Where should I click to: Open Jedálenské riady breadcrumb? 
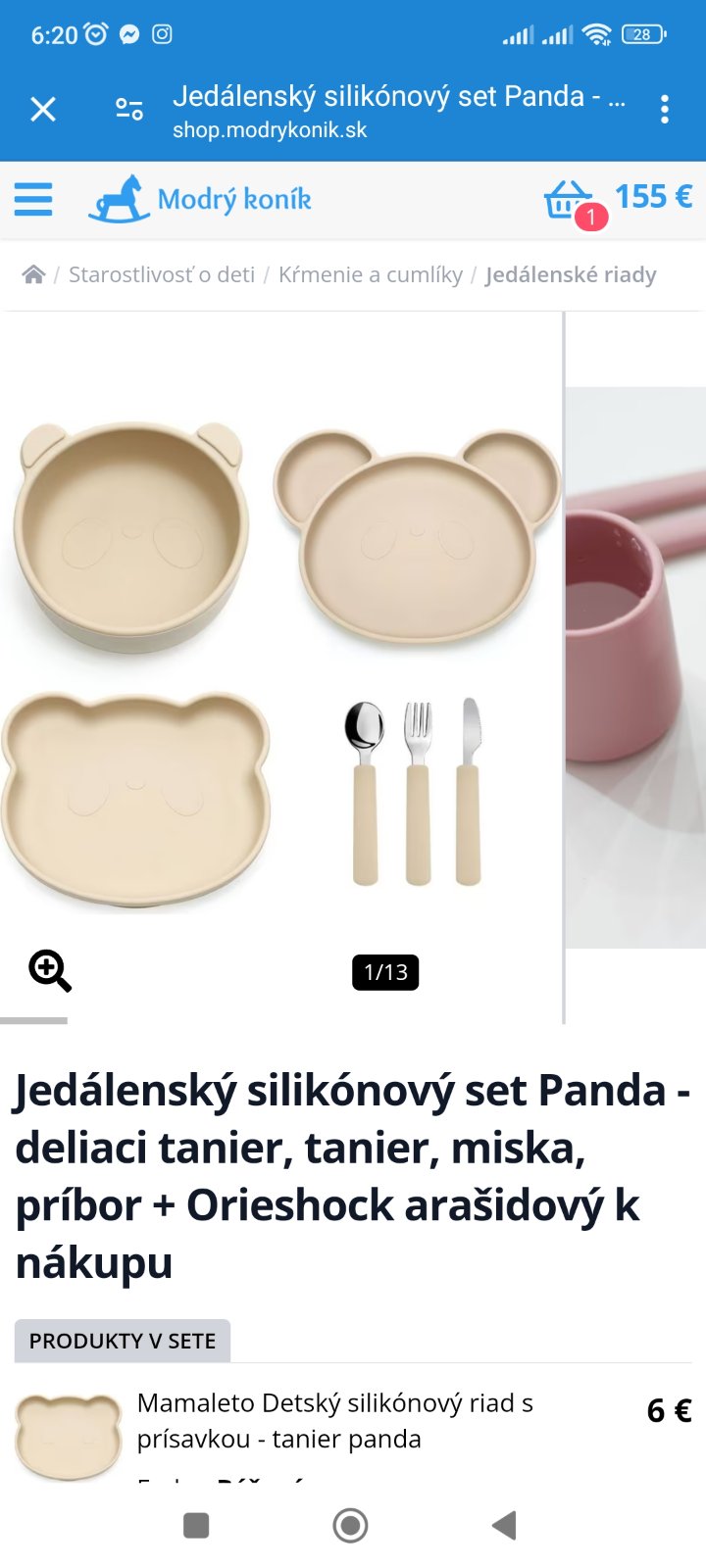click(x=571, y=275)
